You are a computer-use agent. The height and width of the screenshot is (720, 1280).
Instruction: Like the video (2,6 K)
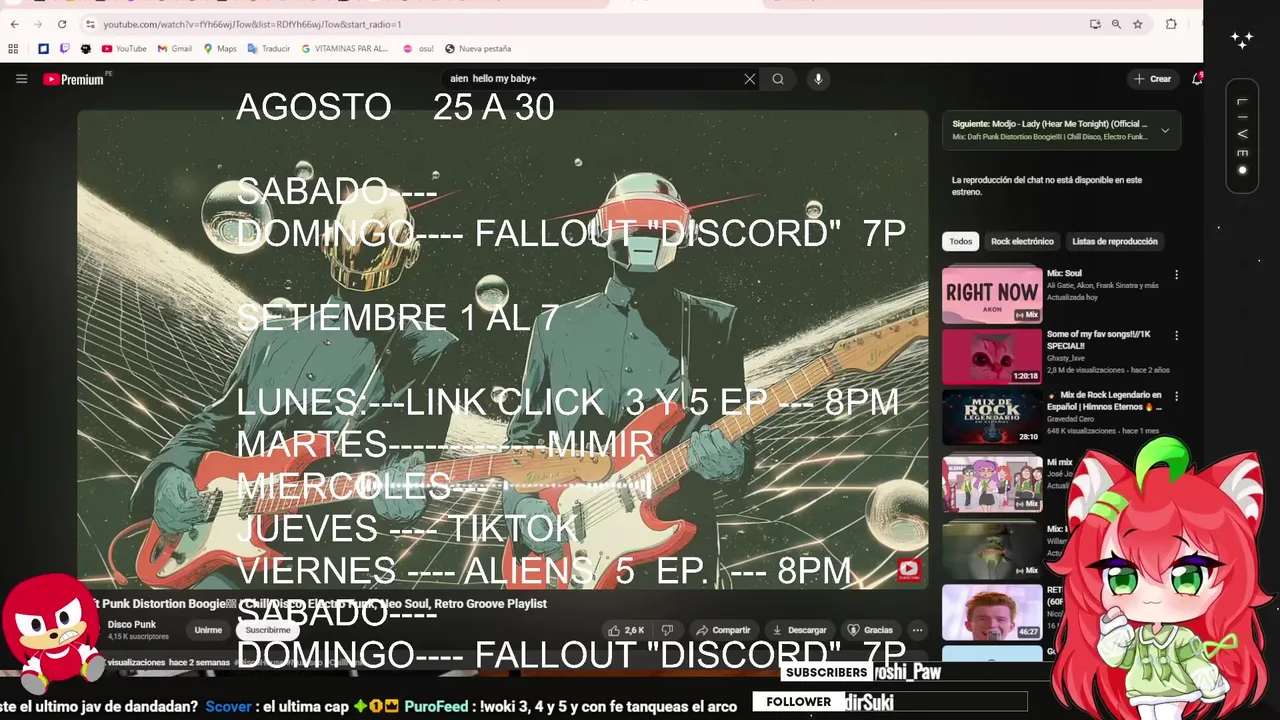(626, 630)
